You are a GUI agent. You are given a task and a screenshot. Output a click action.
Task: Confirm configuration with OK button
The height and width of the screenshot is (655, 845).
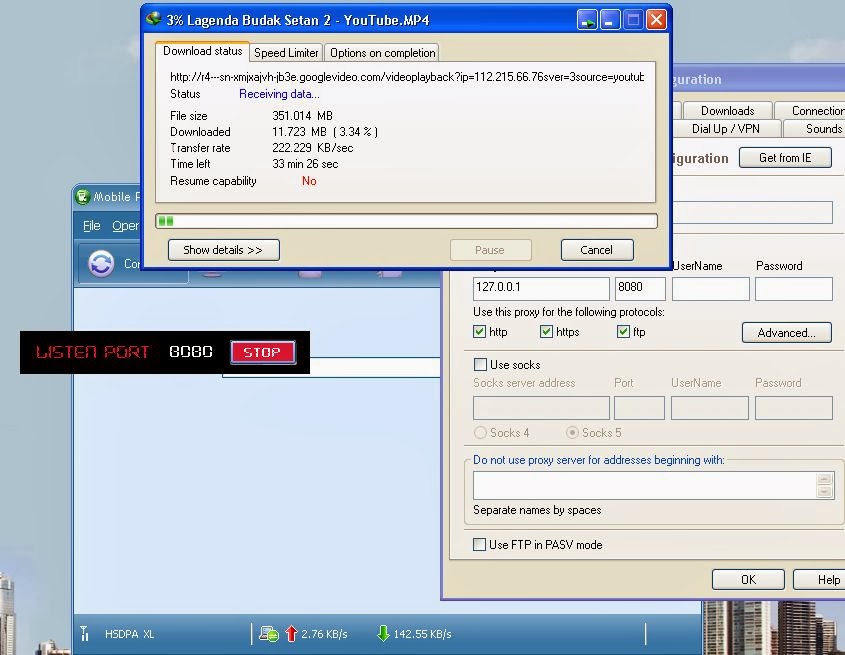click(x=748, y=580)
